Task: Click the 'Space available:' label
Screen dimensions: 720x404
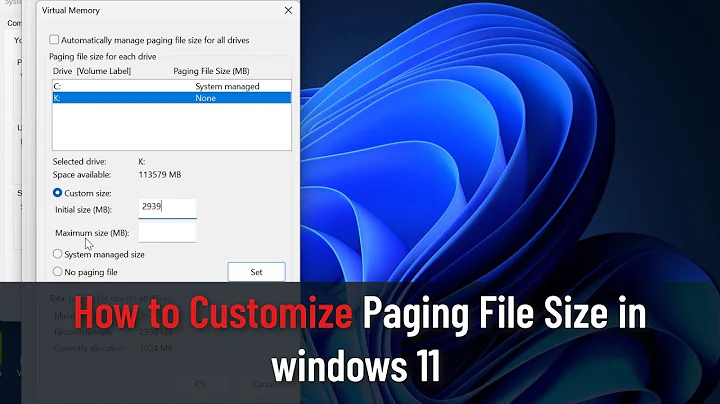Action: pos(82,174)
